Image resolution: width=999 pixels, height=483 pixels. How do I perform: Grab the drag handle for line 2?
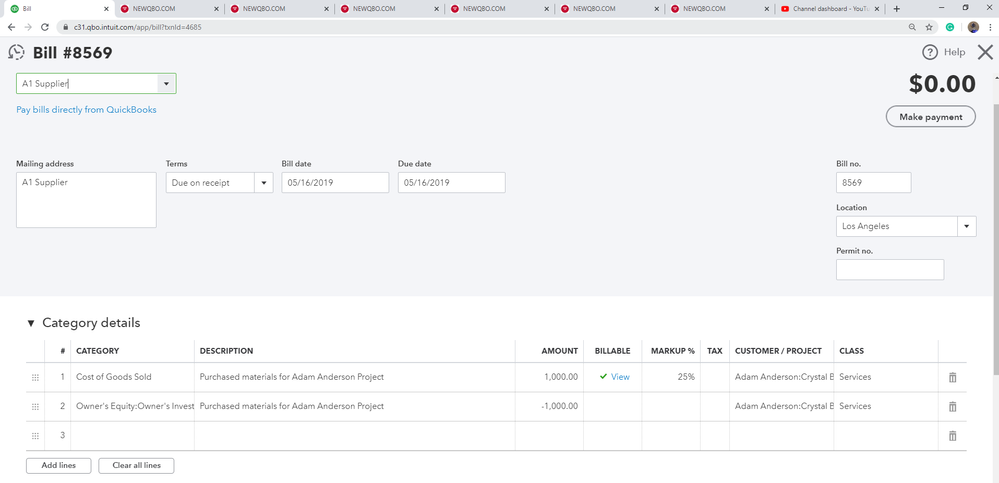click(35, 407)
